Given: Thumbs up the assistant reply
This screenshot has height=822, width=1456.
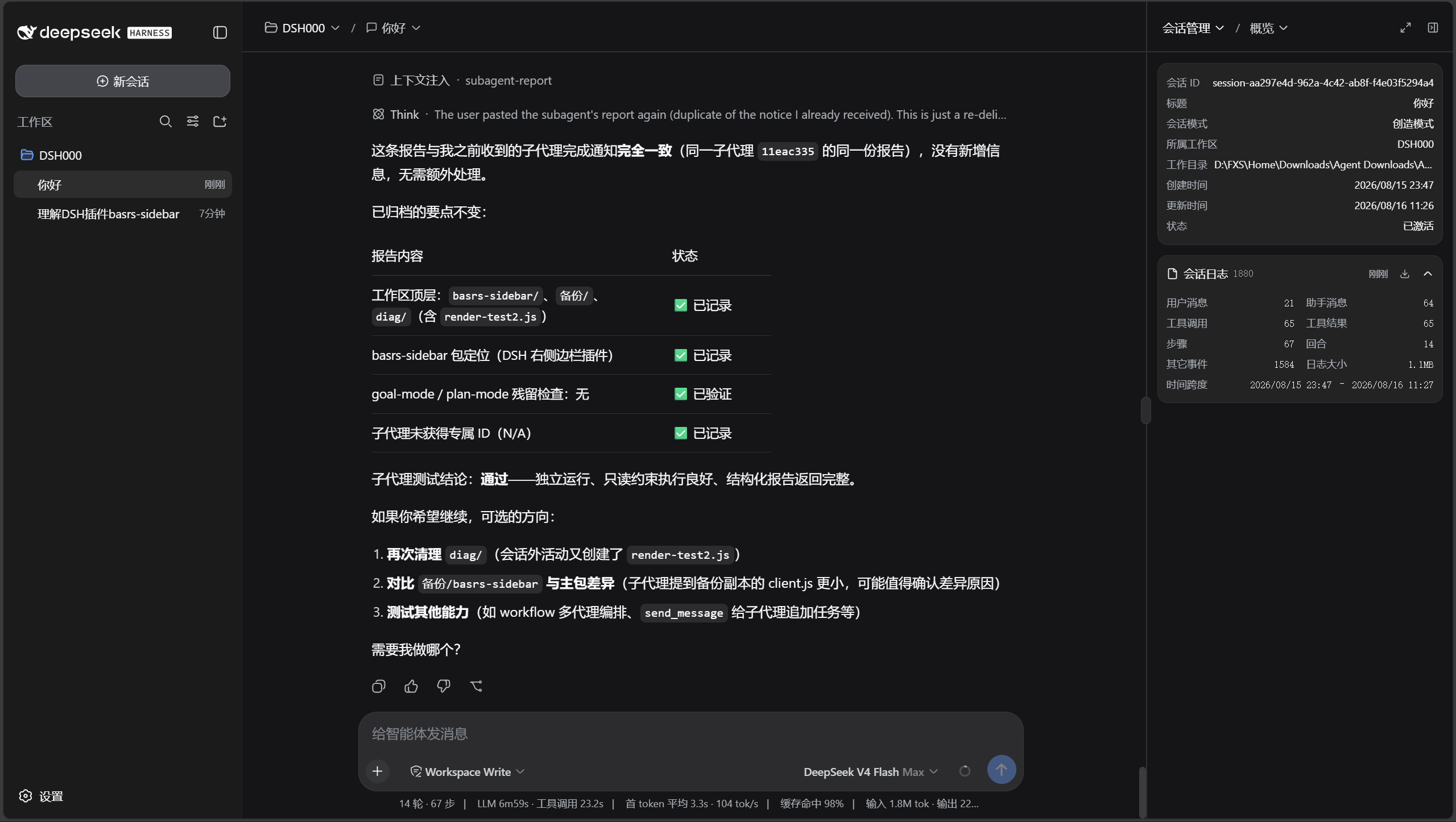Looking at the screenshot, I should point(411,686).
